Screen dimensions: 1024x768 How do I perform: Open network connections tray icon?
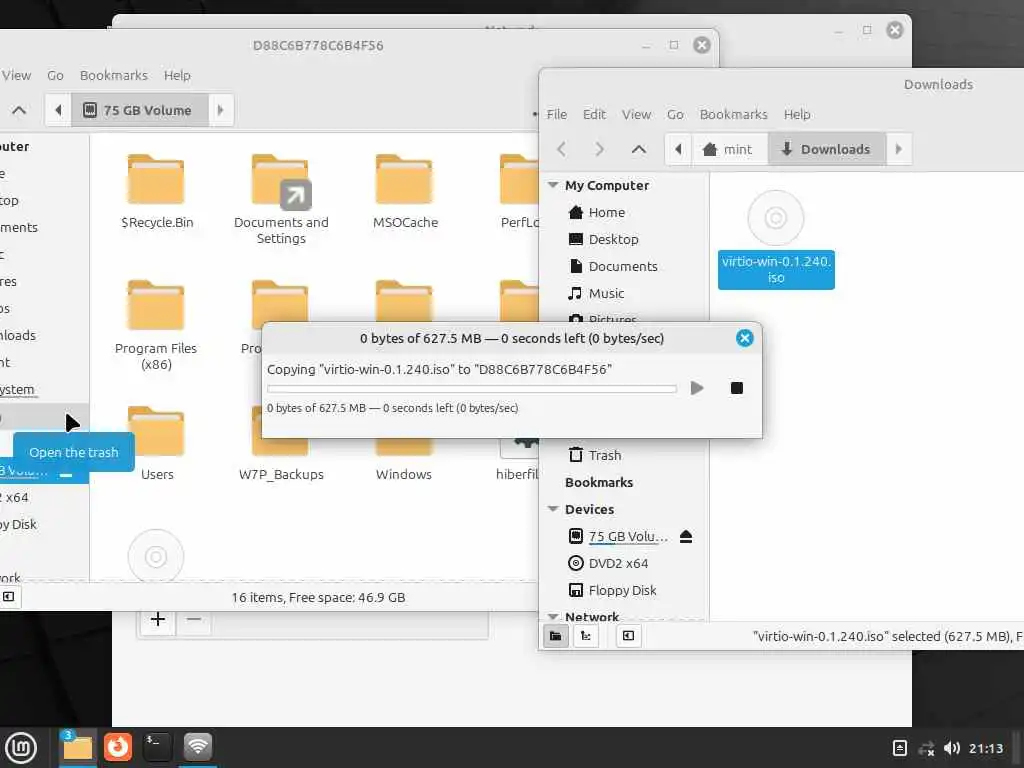pos(926,748)
